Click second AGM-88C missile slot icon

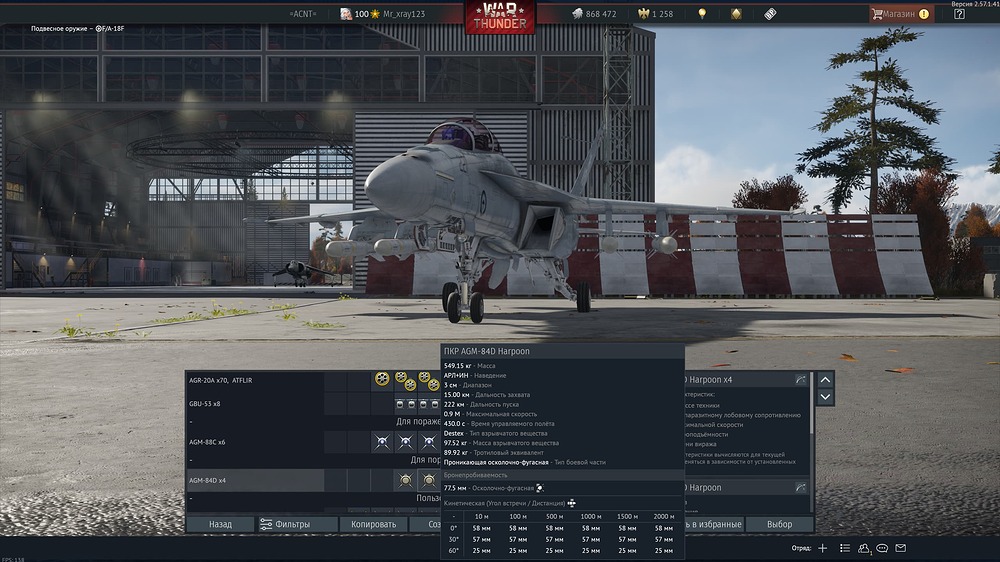406,441
